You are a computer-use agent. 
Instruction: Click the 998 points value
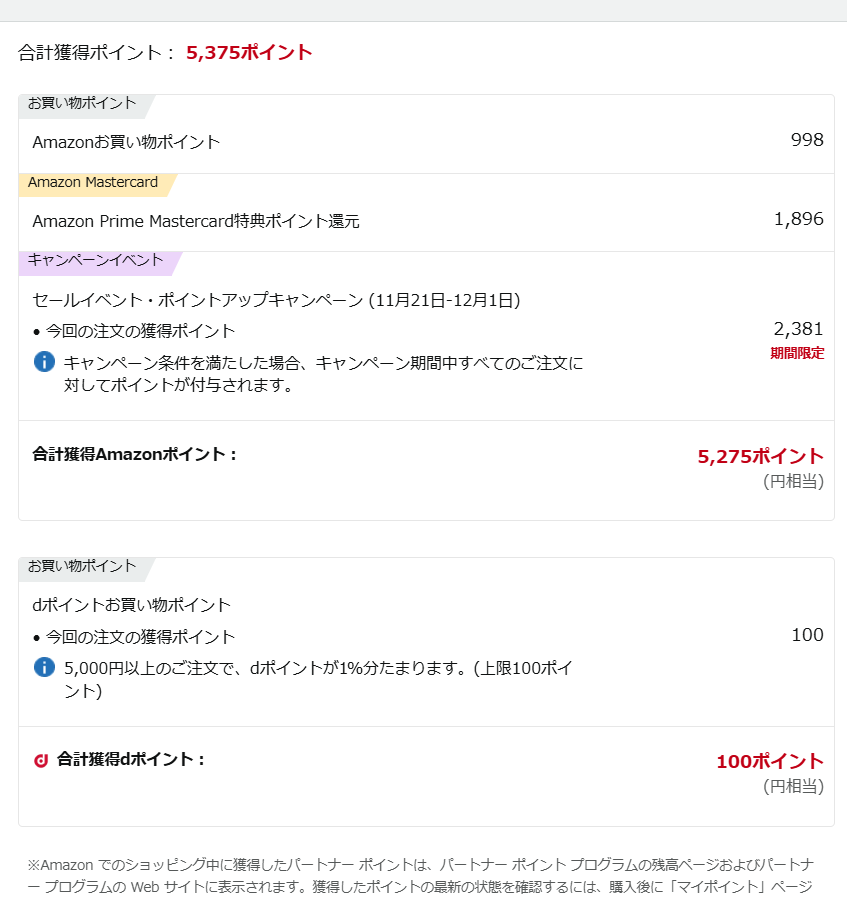tap(807, 140)
